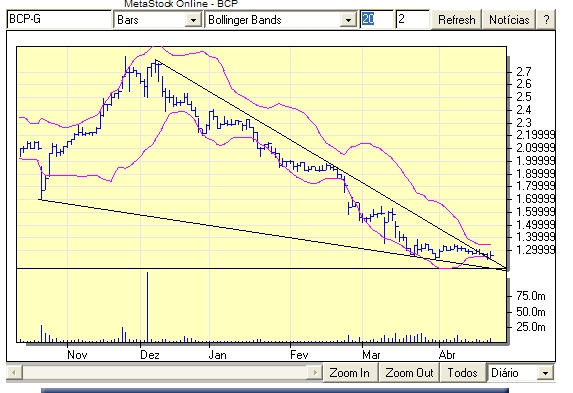Click the Zoom In button

[350, 373]
